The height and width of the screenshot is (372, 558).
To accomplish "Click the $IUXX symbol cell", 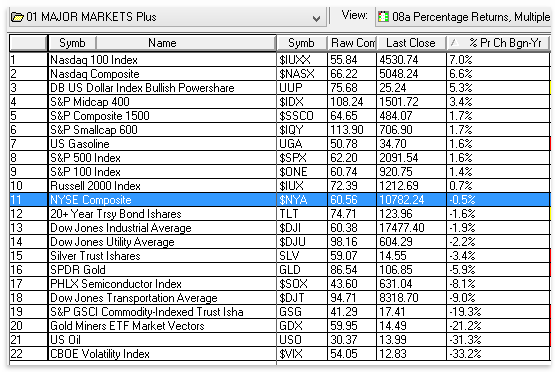I will [302, 60].
